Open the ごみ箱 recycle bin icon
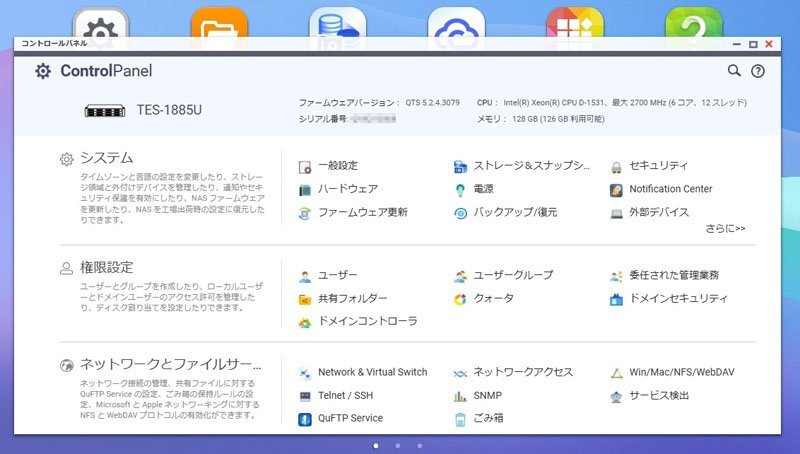Image resolution: width=800 pixels, height=454 pixels. tap(460, 419)
